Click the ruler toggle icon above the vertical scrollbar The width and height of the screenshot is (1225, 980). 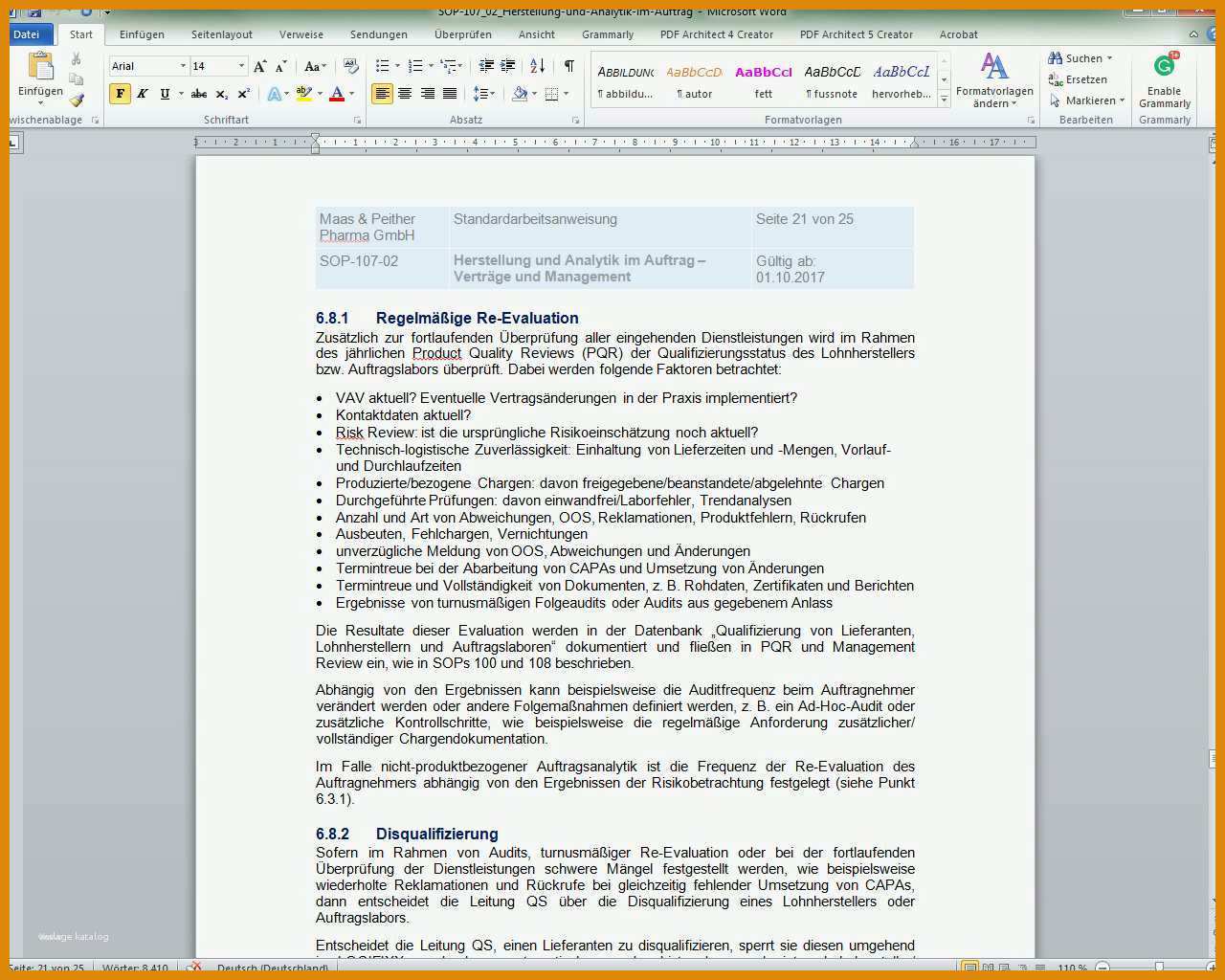[x=1214, y=145]
